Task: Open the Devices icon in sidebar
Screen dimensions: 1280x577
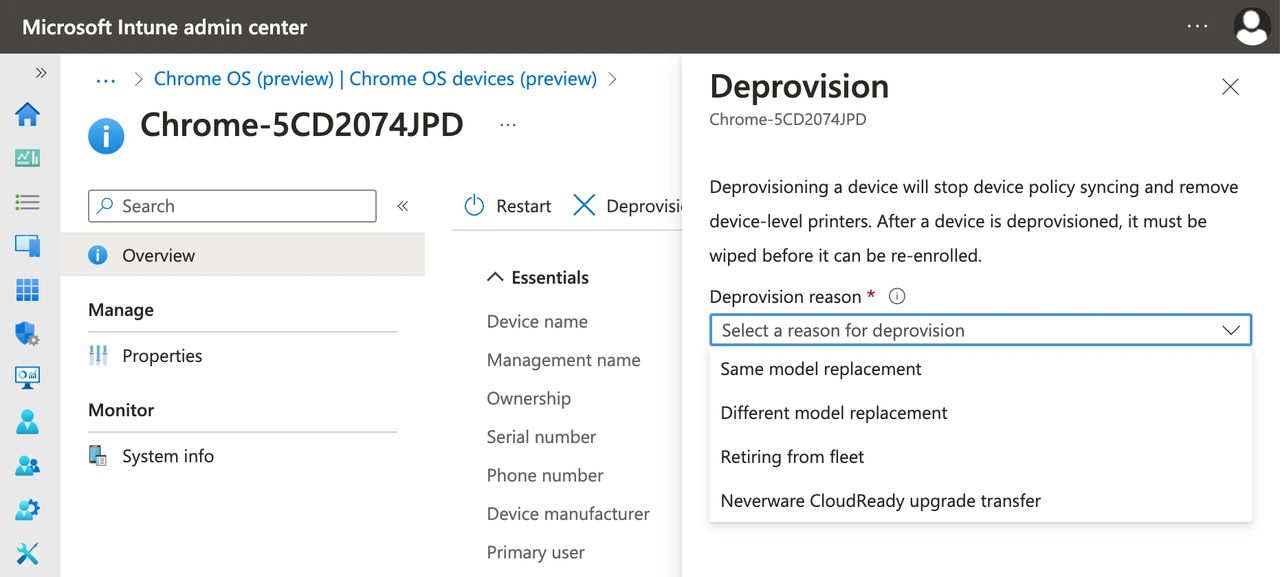Action: [28, 246]
